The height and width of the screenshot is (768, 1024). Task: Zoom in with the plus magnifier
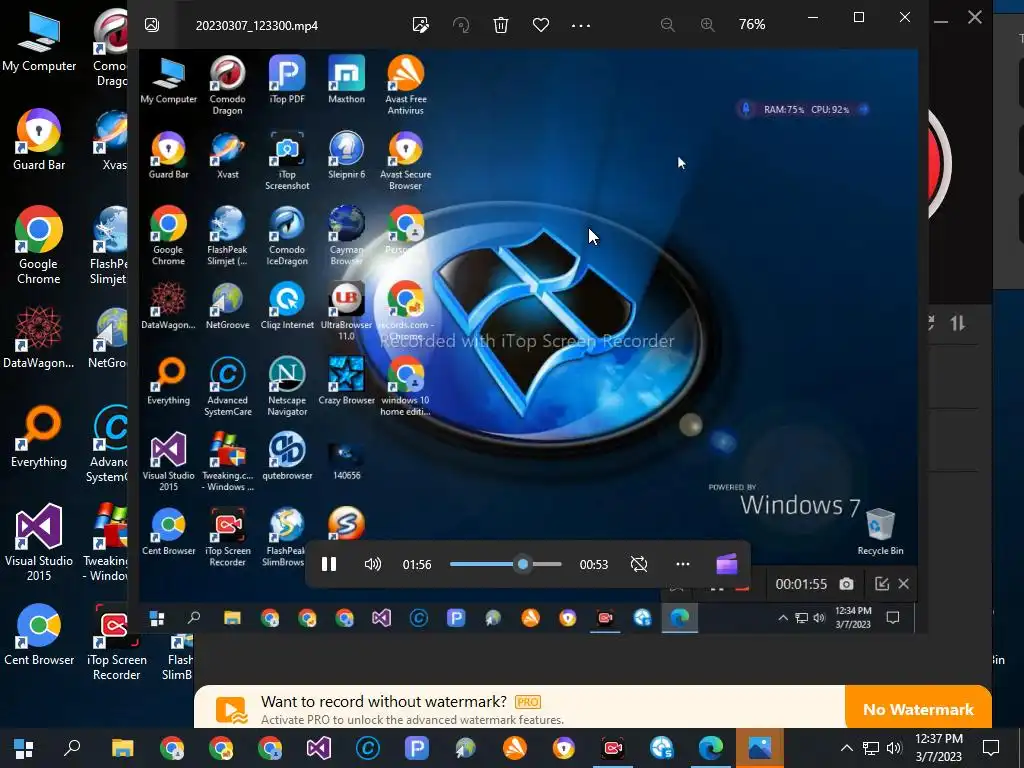pos(707,25)
